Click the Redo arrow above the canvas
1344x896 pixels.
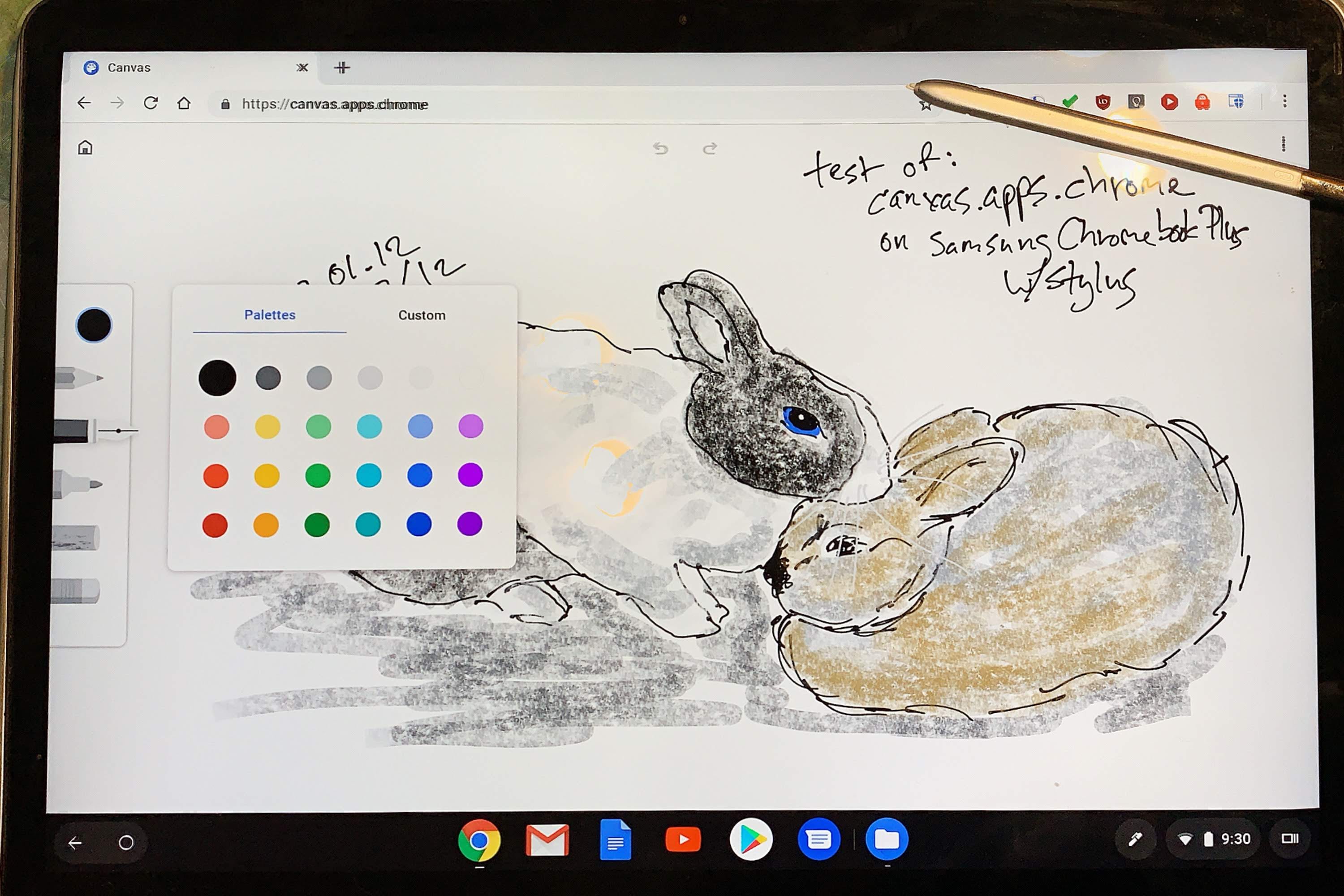(x=709, y=150)
